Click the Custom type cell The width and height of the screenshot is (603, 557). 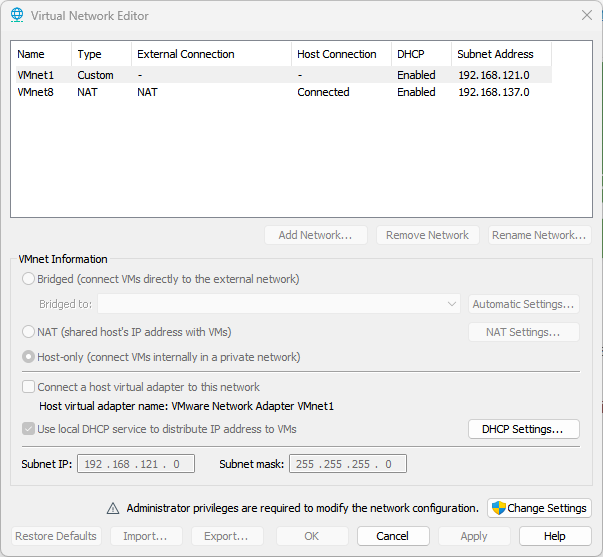pos(95,75)
